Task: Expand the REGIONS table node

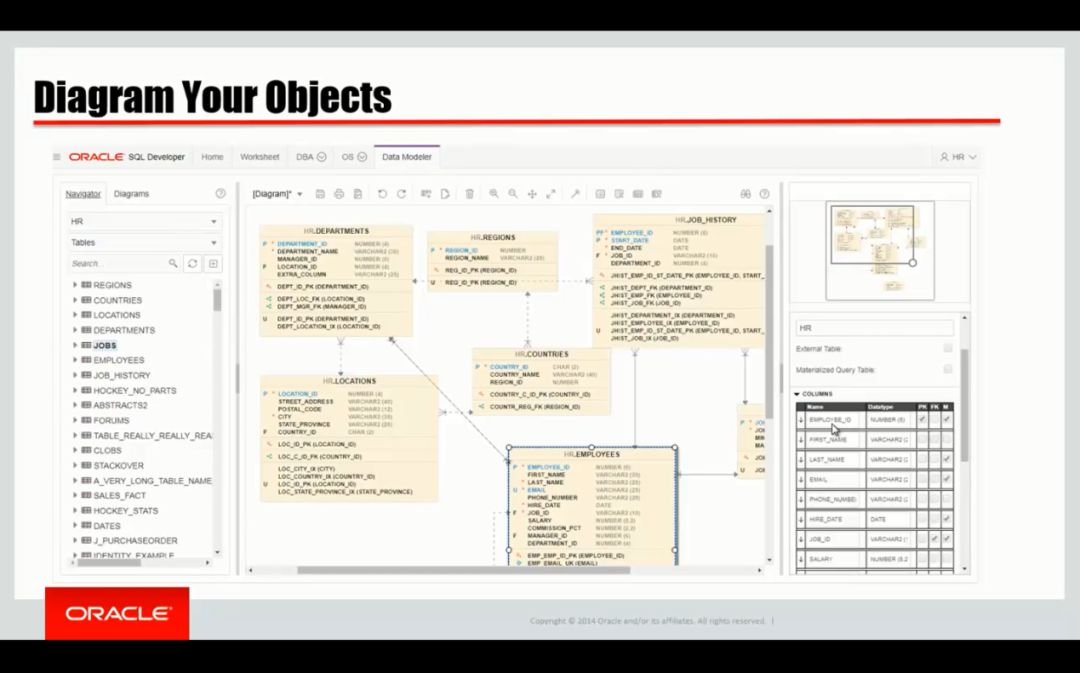Action: click(x=75, y=284)
